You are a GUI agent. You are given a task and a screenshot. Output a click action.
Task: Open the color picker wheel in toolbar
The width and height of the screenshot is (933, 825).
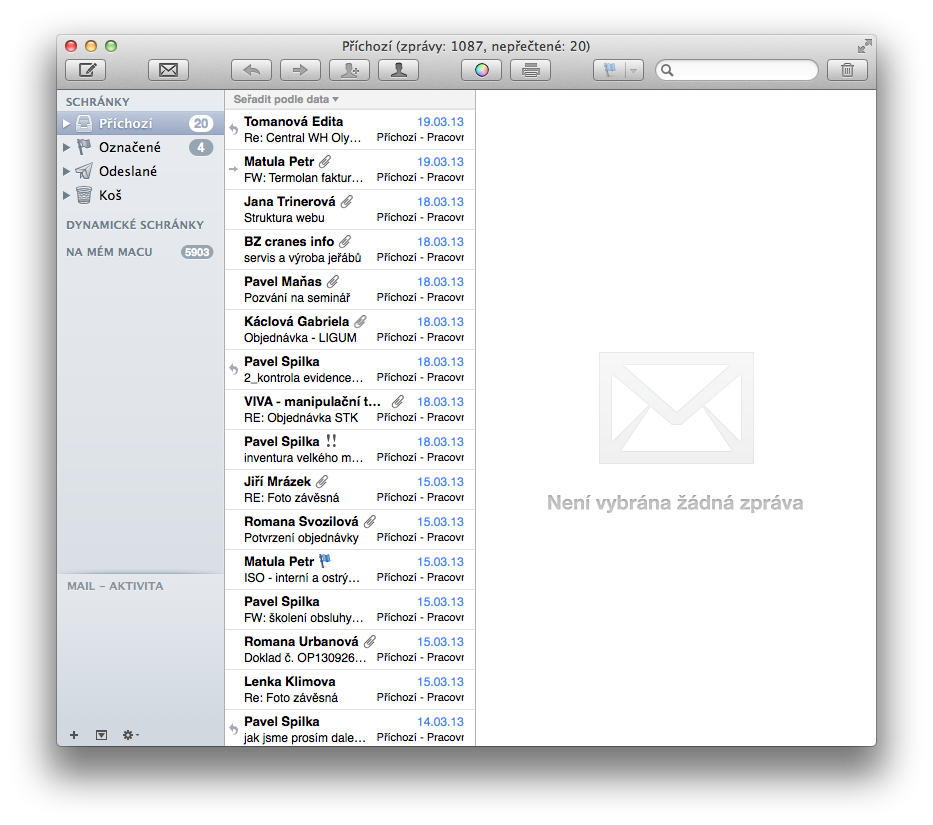click(x=482, y=70)
